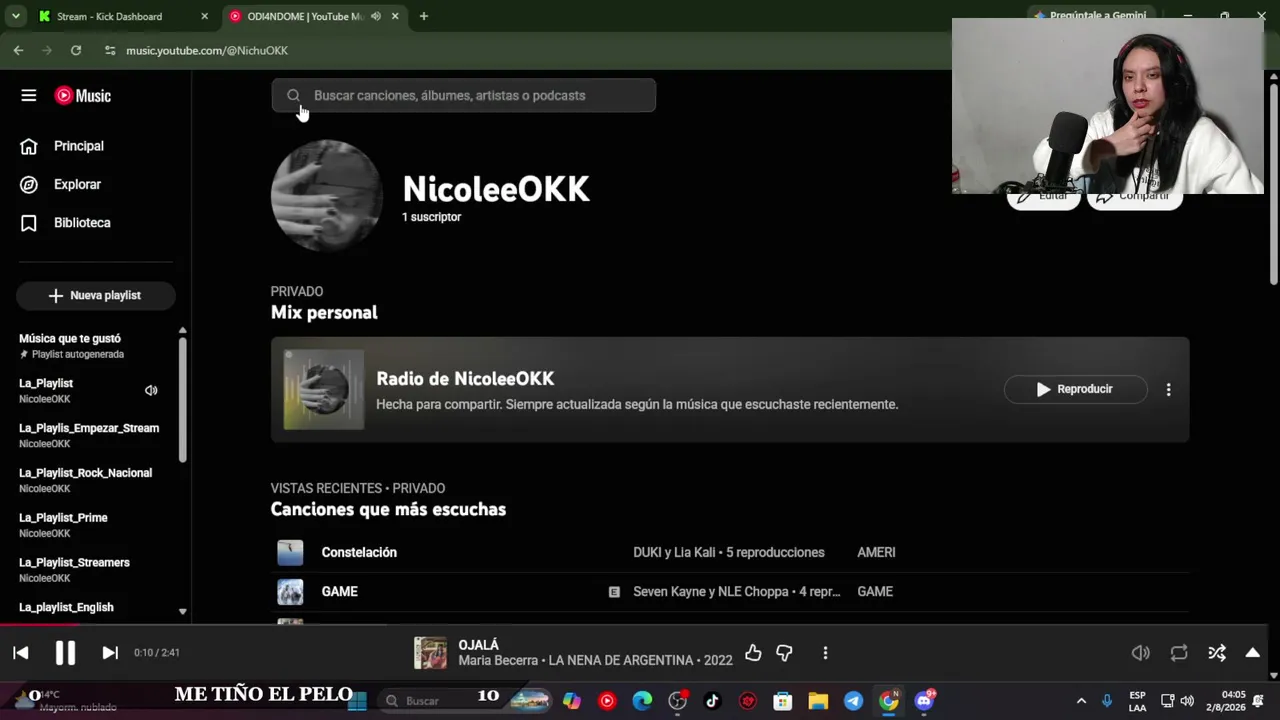Screen dimensions: 1280x720
Task: Open the TikTok taskbar icon
Action: 712,701
